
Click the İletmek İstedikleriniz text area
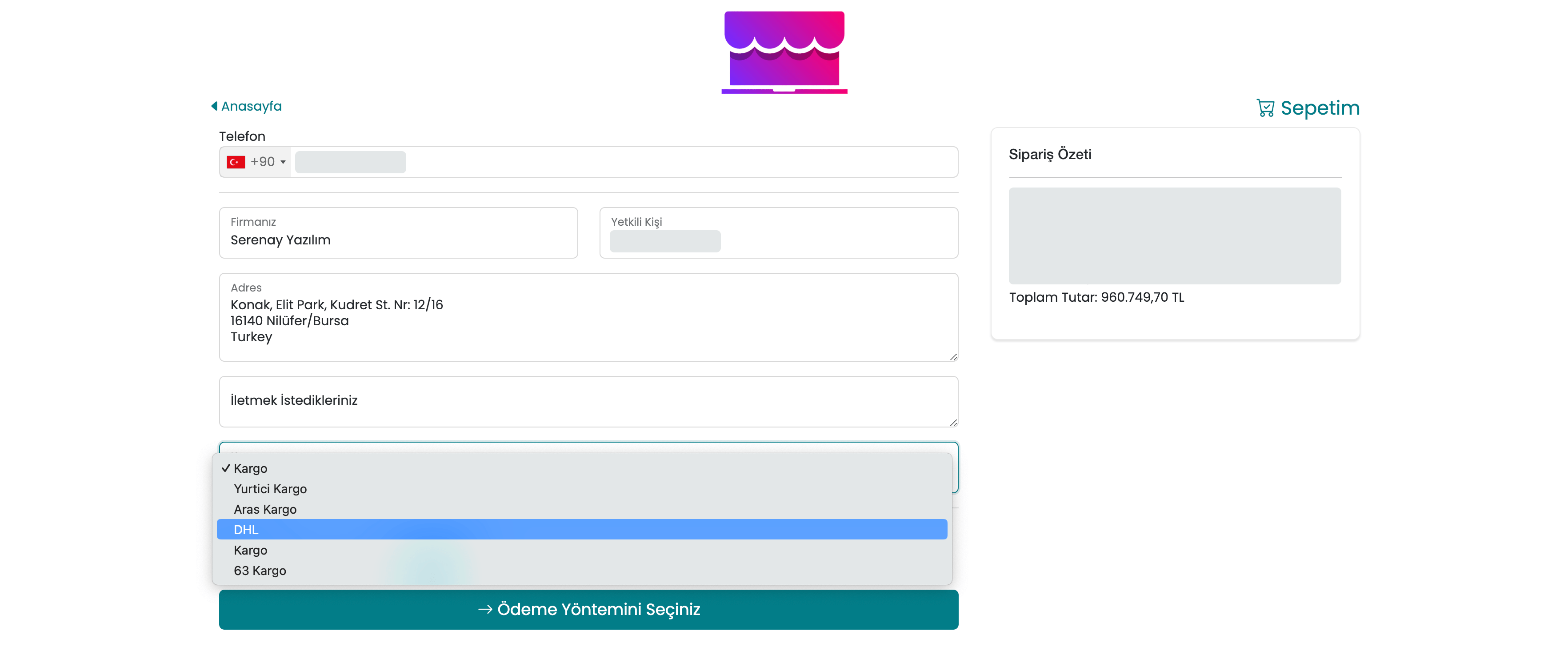click(588, 401)
